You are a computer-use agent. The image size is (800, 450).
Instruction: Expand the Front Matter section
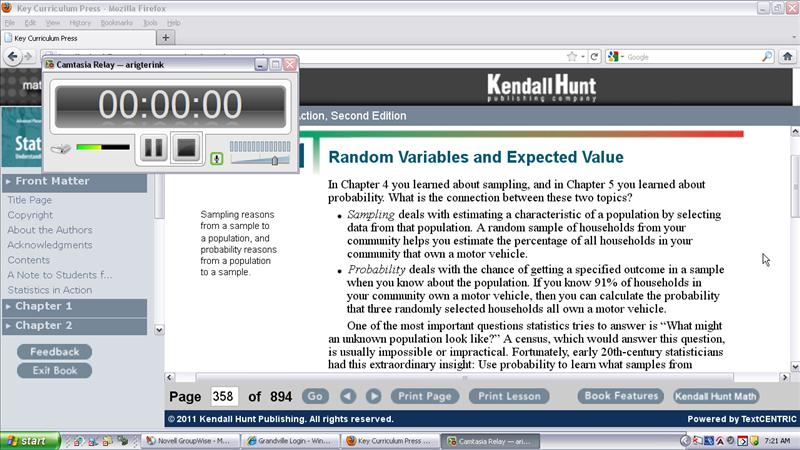click(x=74, y=181)
